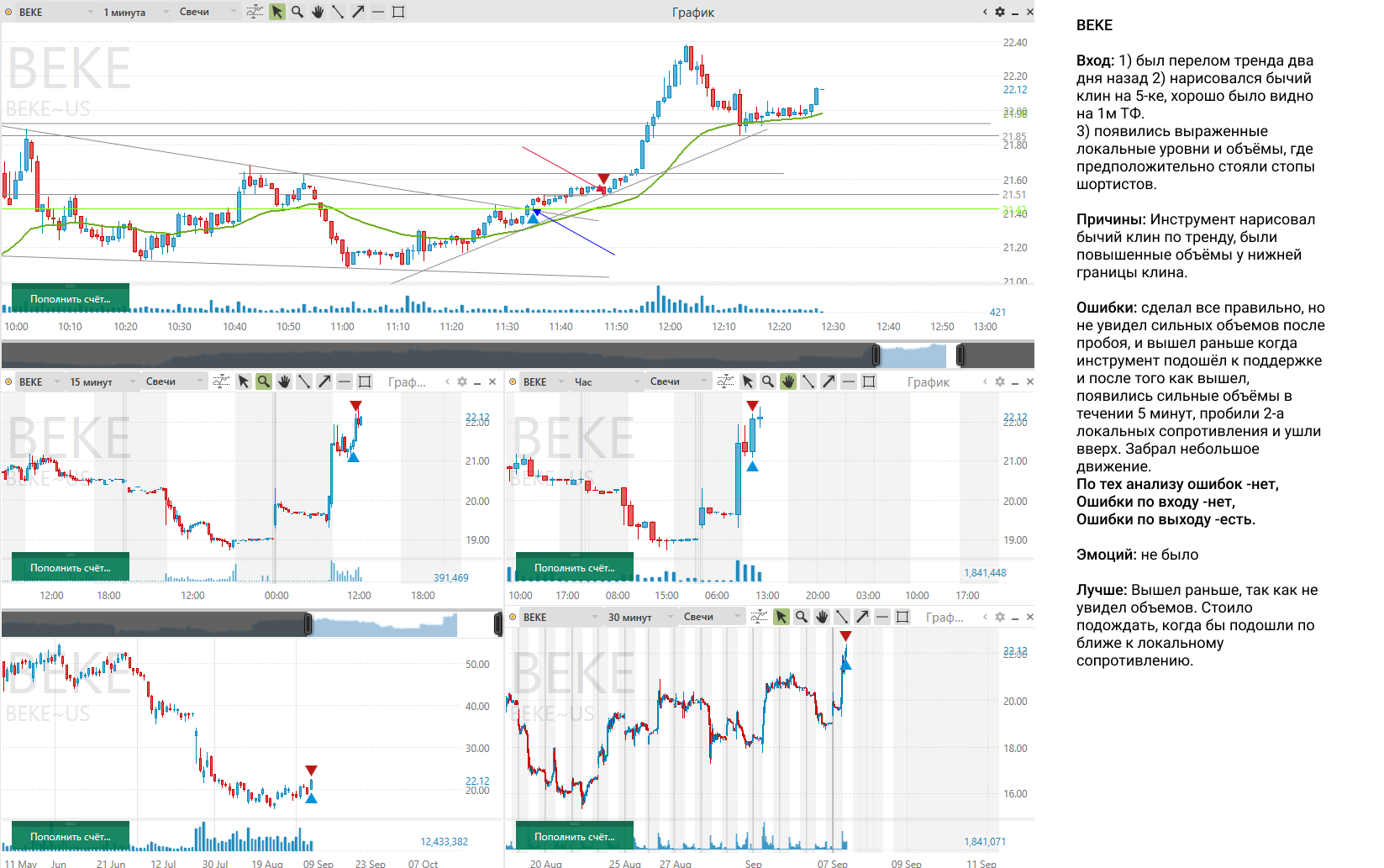
Task: Select the rectangle tool in the 15 минут chart
Action: (365, 381)
